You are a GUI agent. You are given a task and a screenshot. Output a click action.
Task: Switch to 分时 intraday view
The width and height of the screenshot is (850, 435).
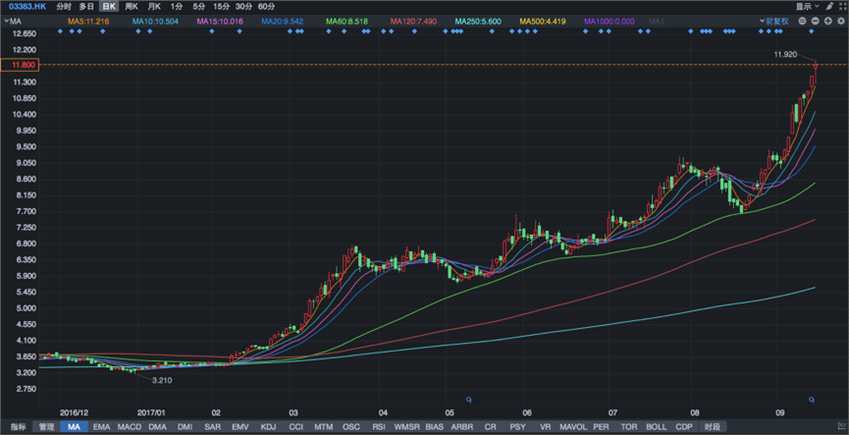click(63, 7)
